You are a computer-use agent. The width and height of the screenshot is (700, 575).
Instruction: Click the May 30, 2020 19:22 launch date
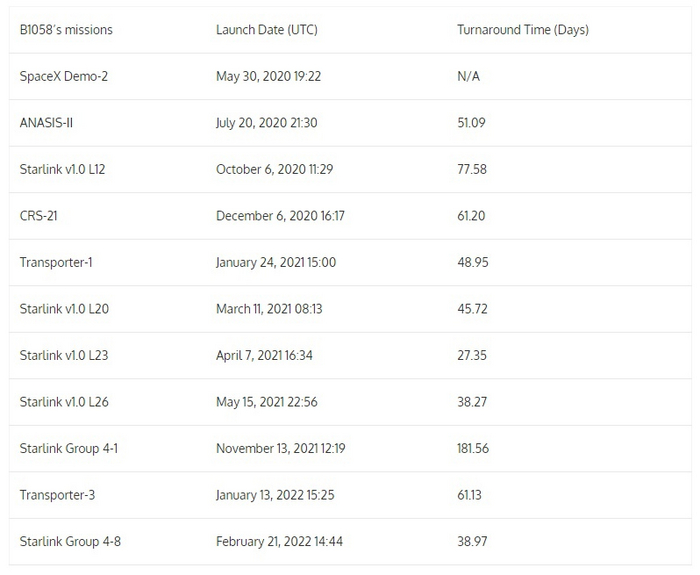266,77
